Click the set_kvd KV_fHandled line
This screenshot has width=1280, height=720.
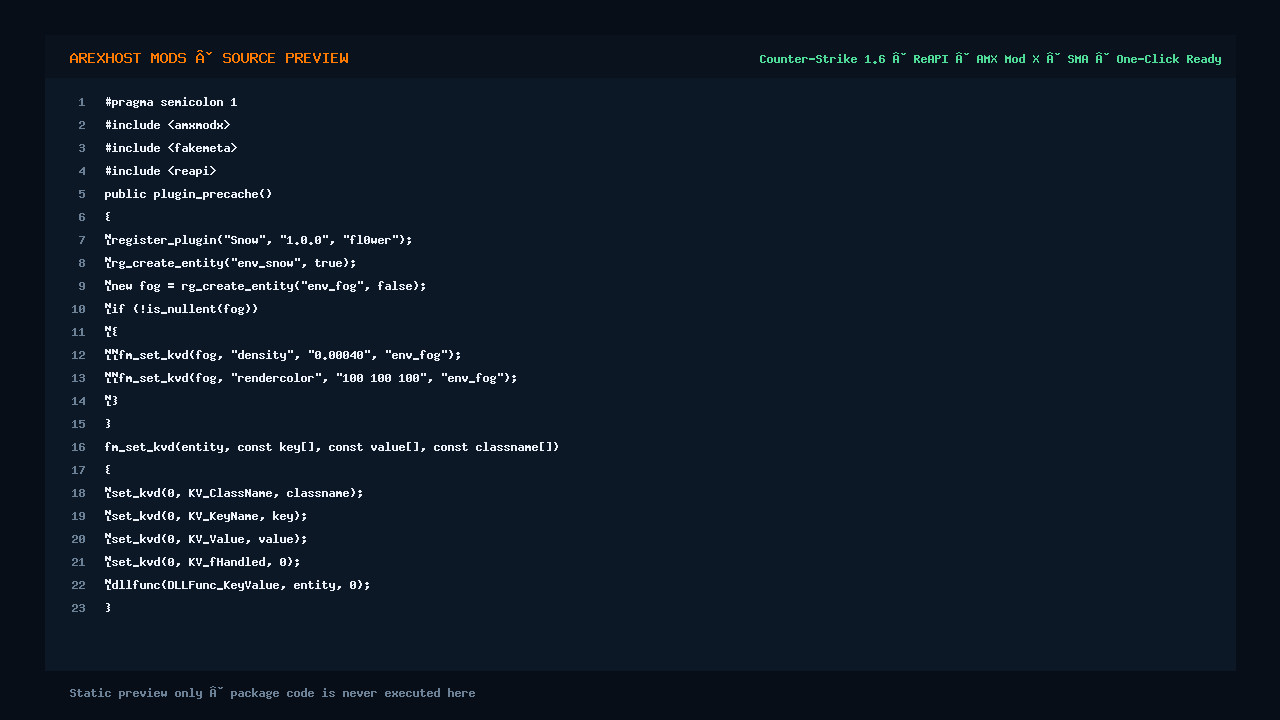(203, 562)
